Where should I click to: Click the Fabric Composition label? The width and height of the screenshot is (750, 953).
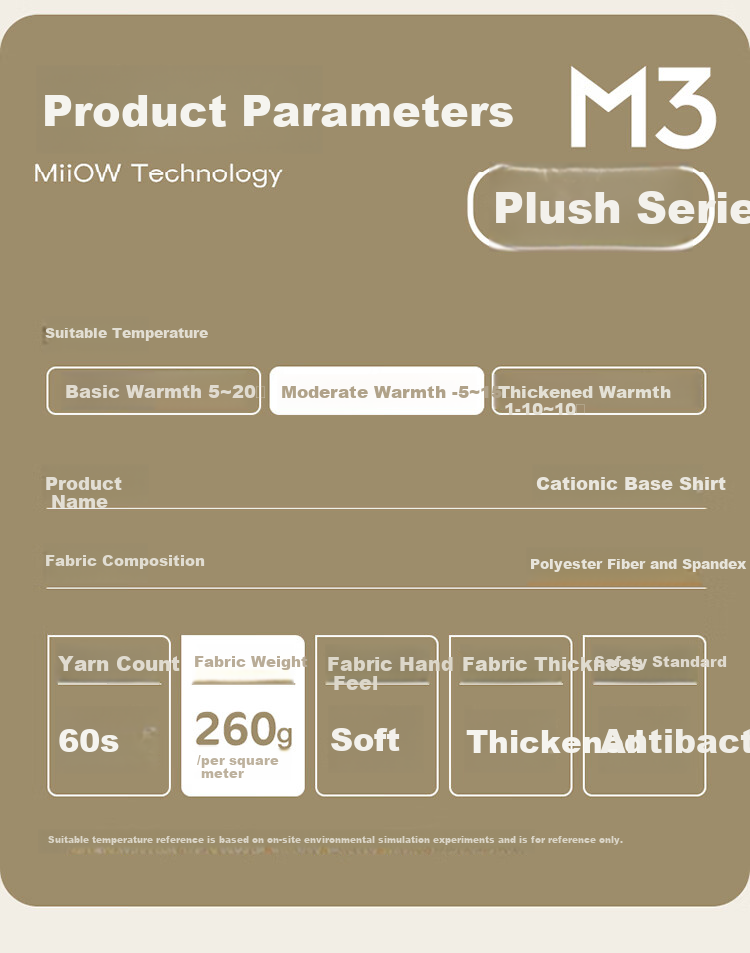125,560
